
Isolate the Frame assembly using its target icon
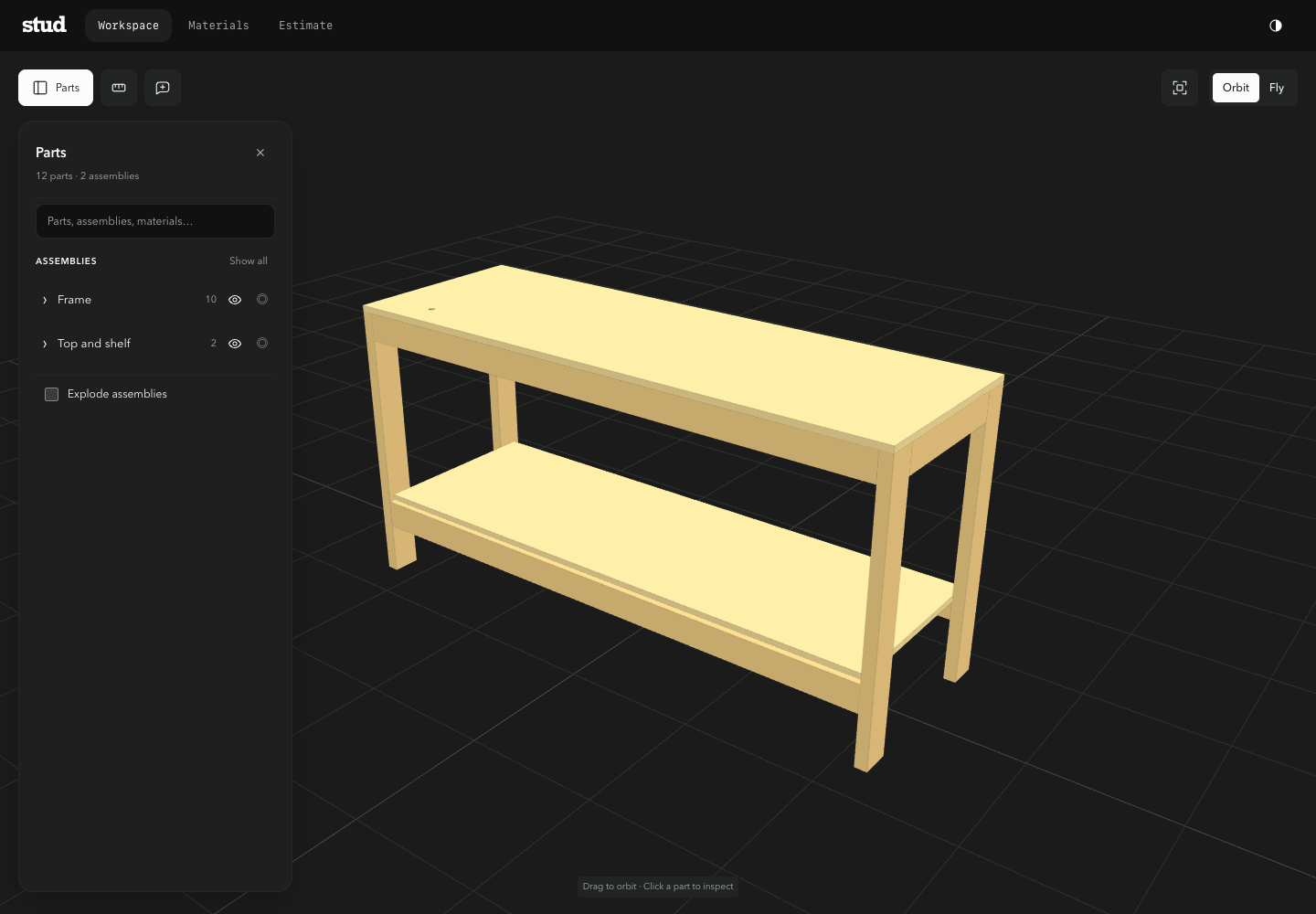(x=262, y=300)
